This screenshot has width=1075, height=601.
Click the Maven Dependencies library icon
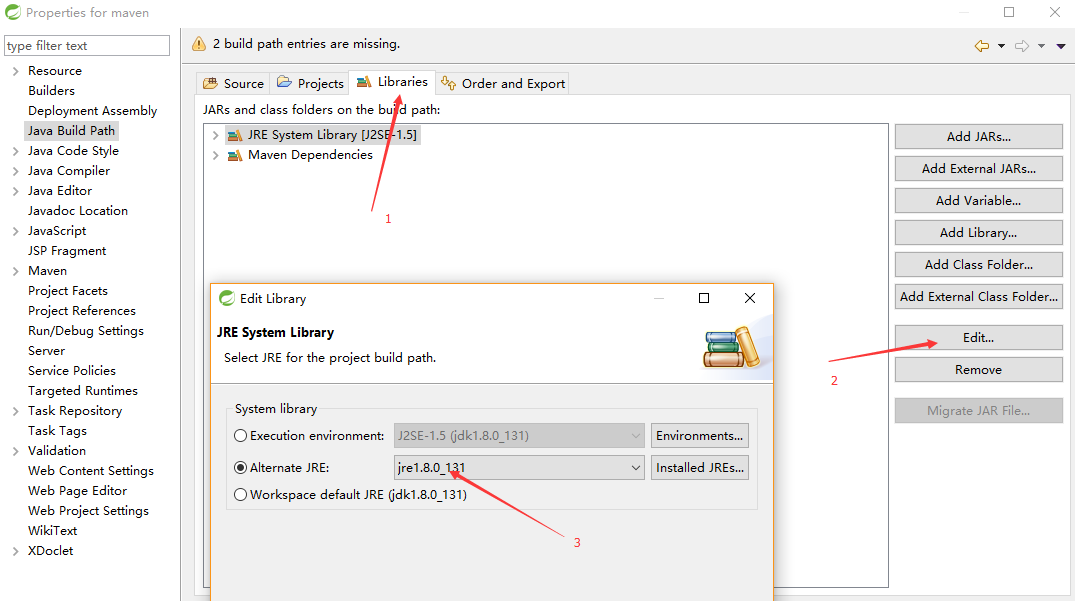(x=234, y=156)
